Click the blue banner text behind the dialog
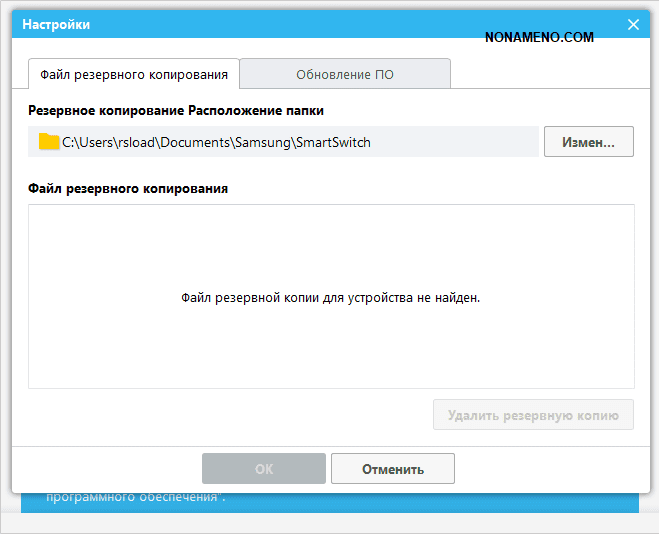The image size is (659, 534). pyautogui.click(x=135, y=497)
